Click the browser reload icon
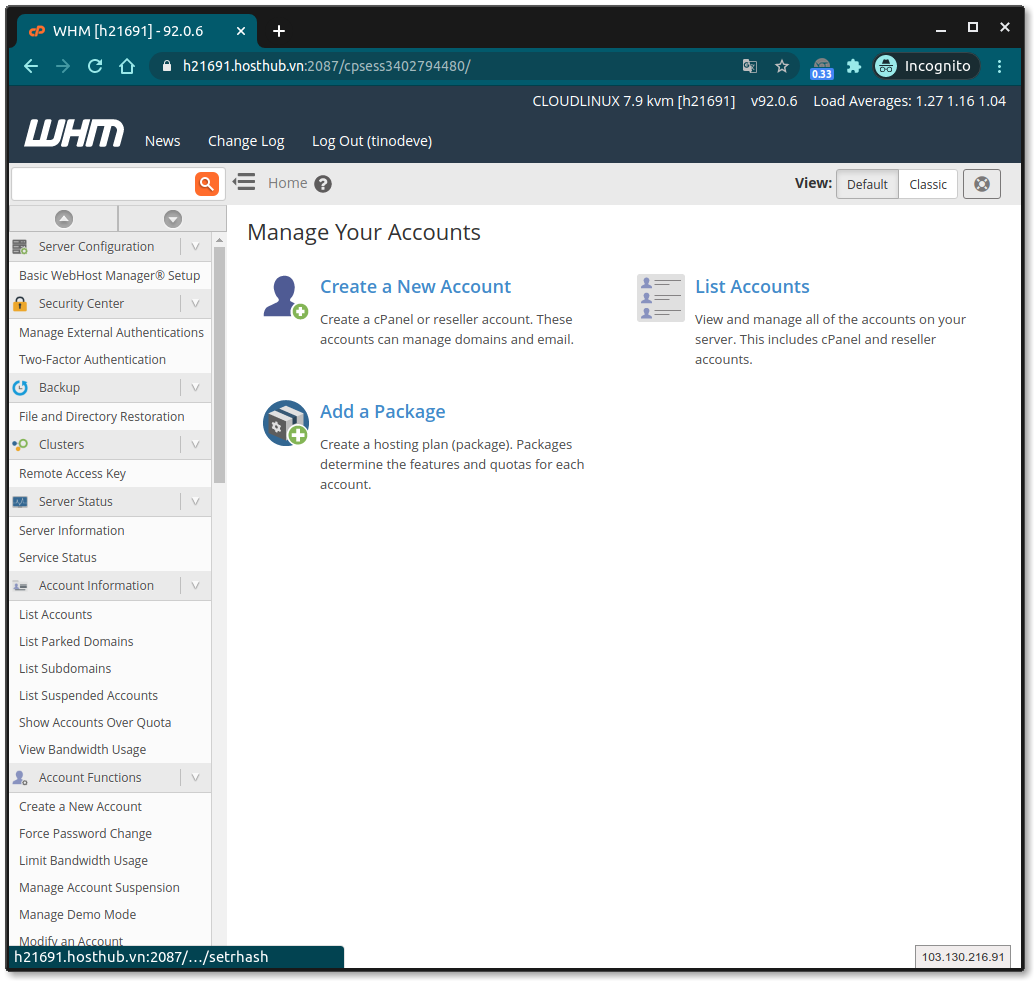This screenshot has width=1034, height=981. click(95, 66)
